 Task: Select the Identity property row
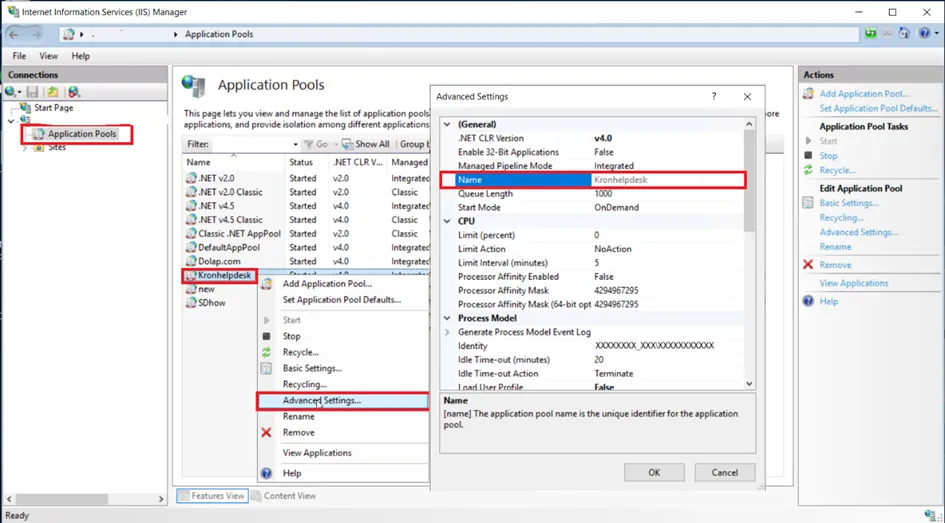coord(593,346)
